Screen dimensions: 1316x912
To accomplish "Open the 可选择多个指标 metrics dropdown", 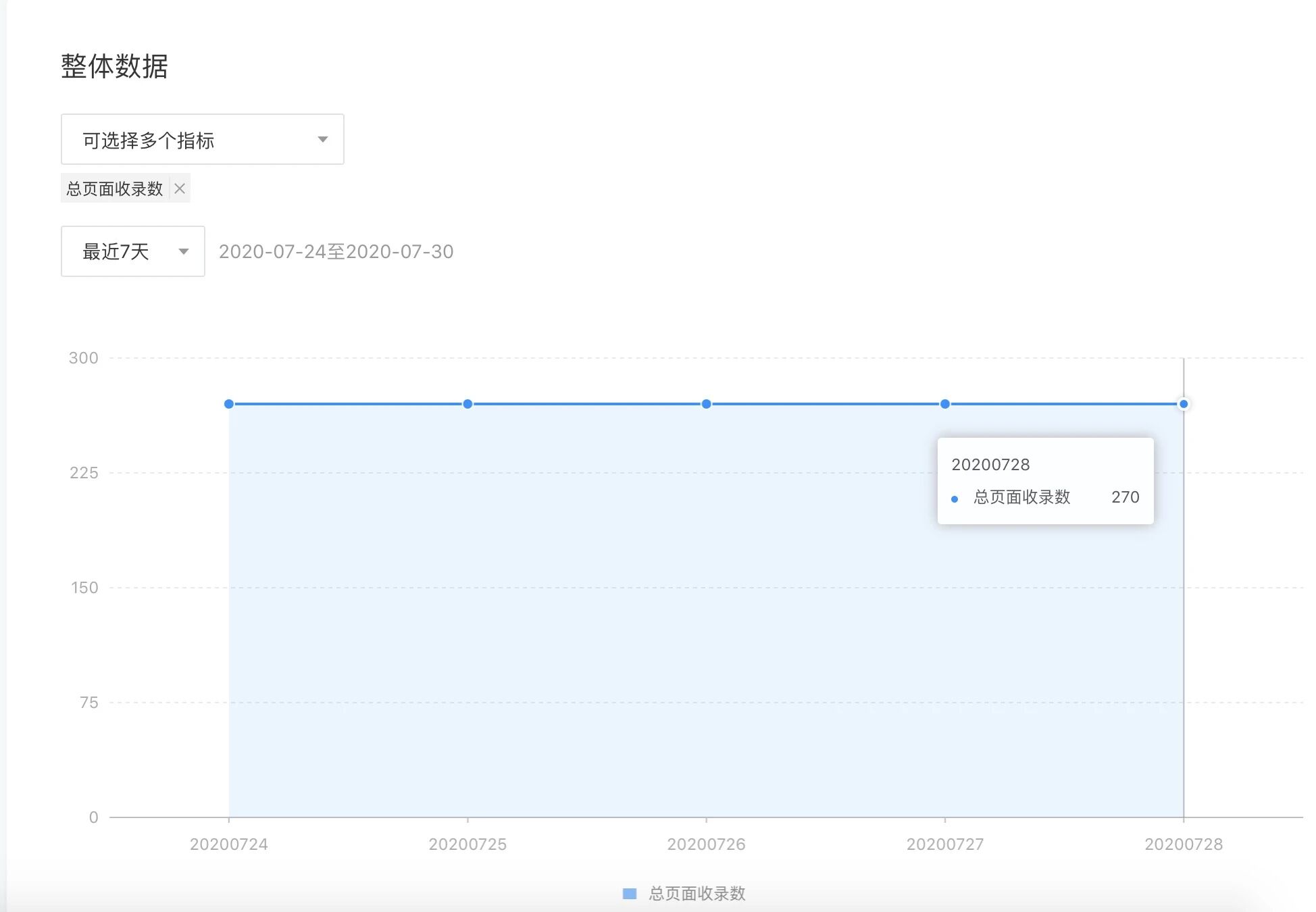I will click(x=202, y=139).
